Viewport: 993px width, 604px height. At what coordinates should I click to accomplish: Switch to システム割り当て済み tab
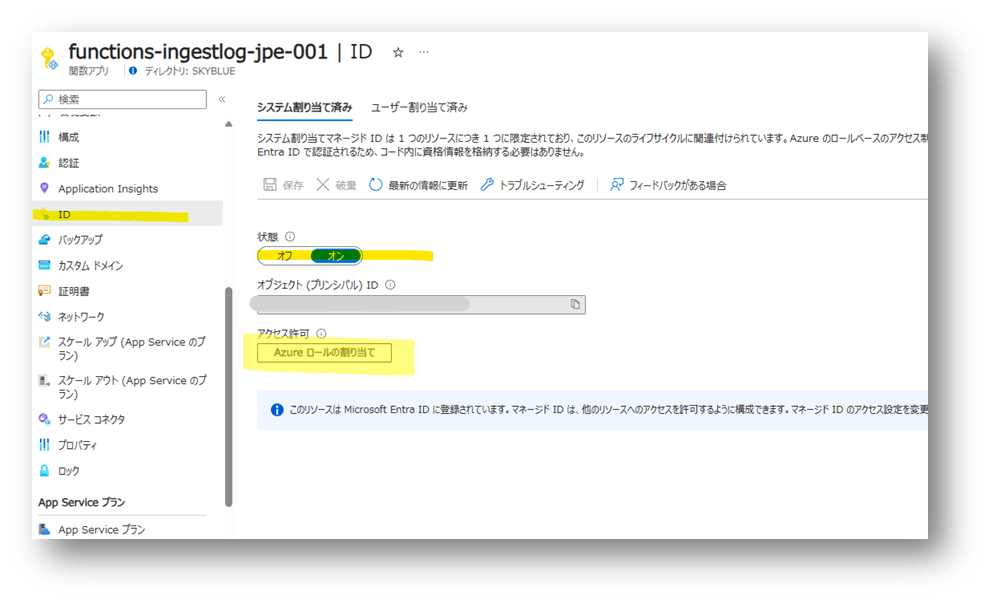[305, 108]
